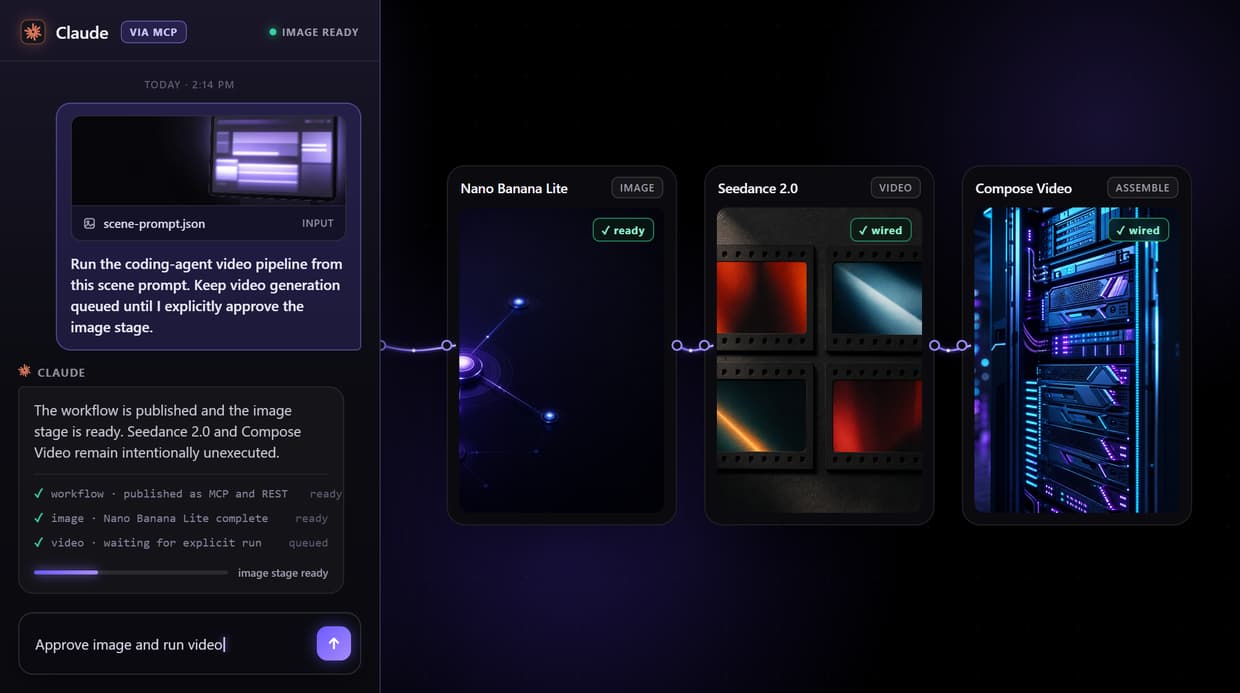This screenshot has width=1240, height=693.
Task: Click the checkmark beside image Nano Banana row
Action: coord(39,518)
